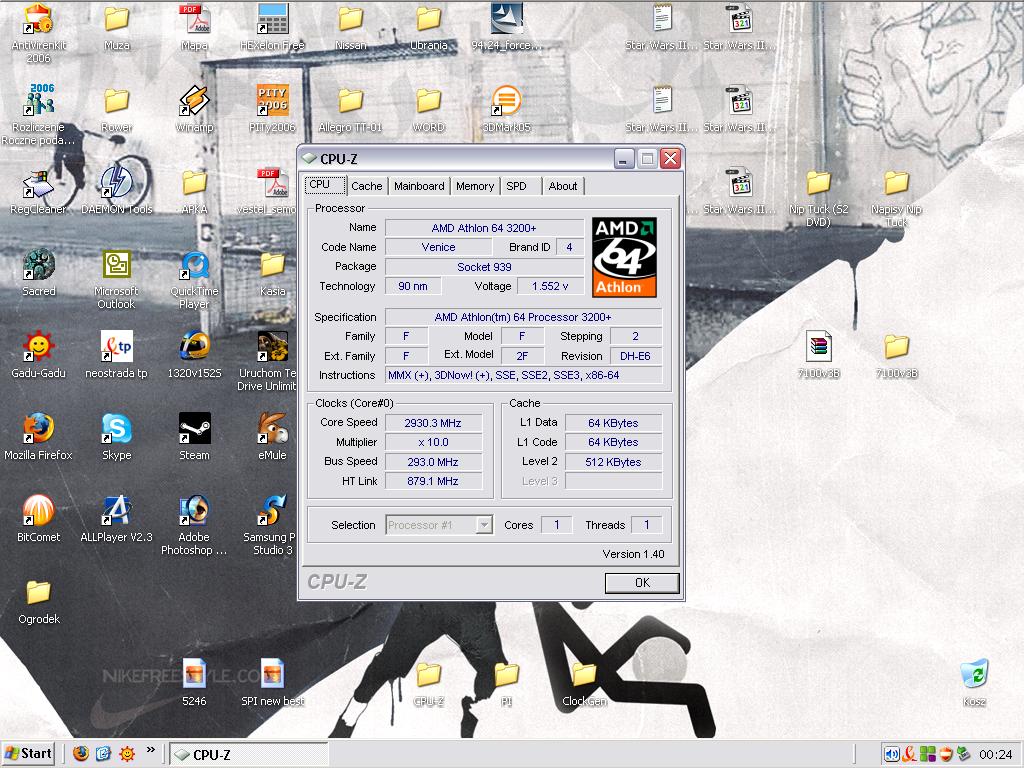Click the volume speaker tray icon
Screen dimensions: 1024x768
coord(891,754)
